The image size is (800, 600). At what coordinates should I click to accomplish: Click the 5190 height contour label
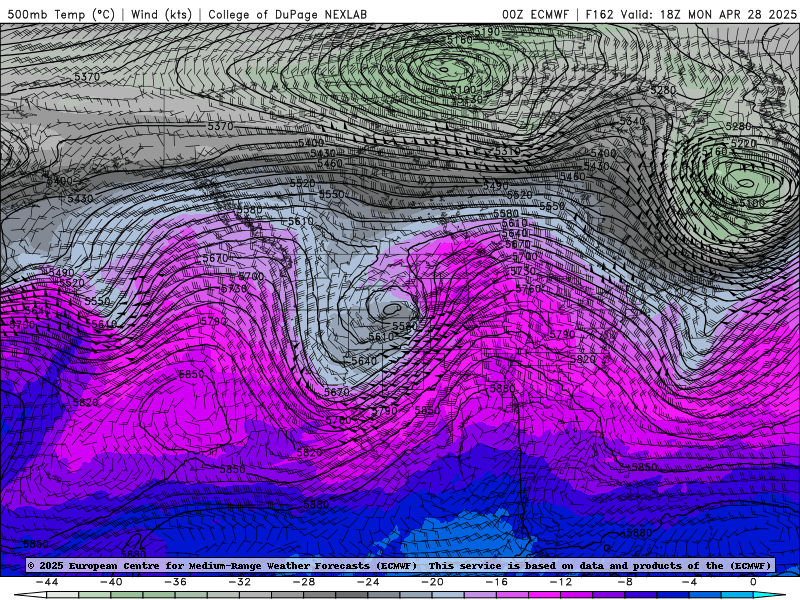(x=487, y=32)
